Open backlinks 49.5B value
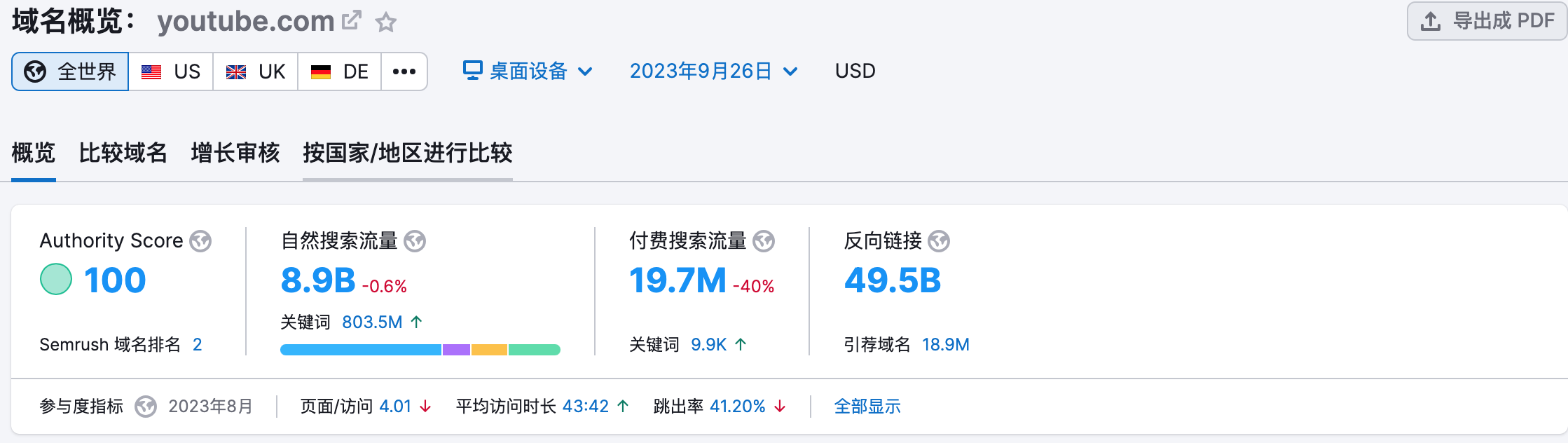Screen dimensions: 1568x443 click(893, 280)
